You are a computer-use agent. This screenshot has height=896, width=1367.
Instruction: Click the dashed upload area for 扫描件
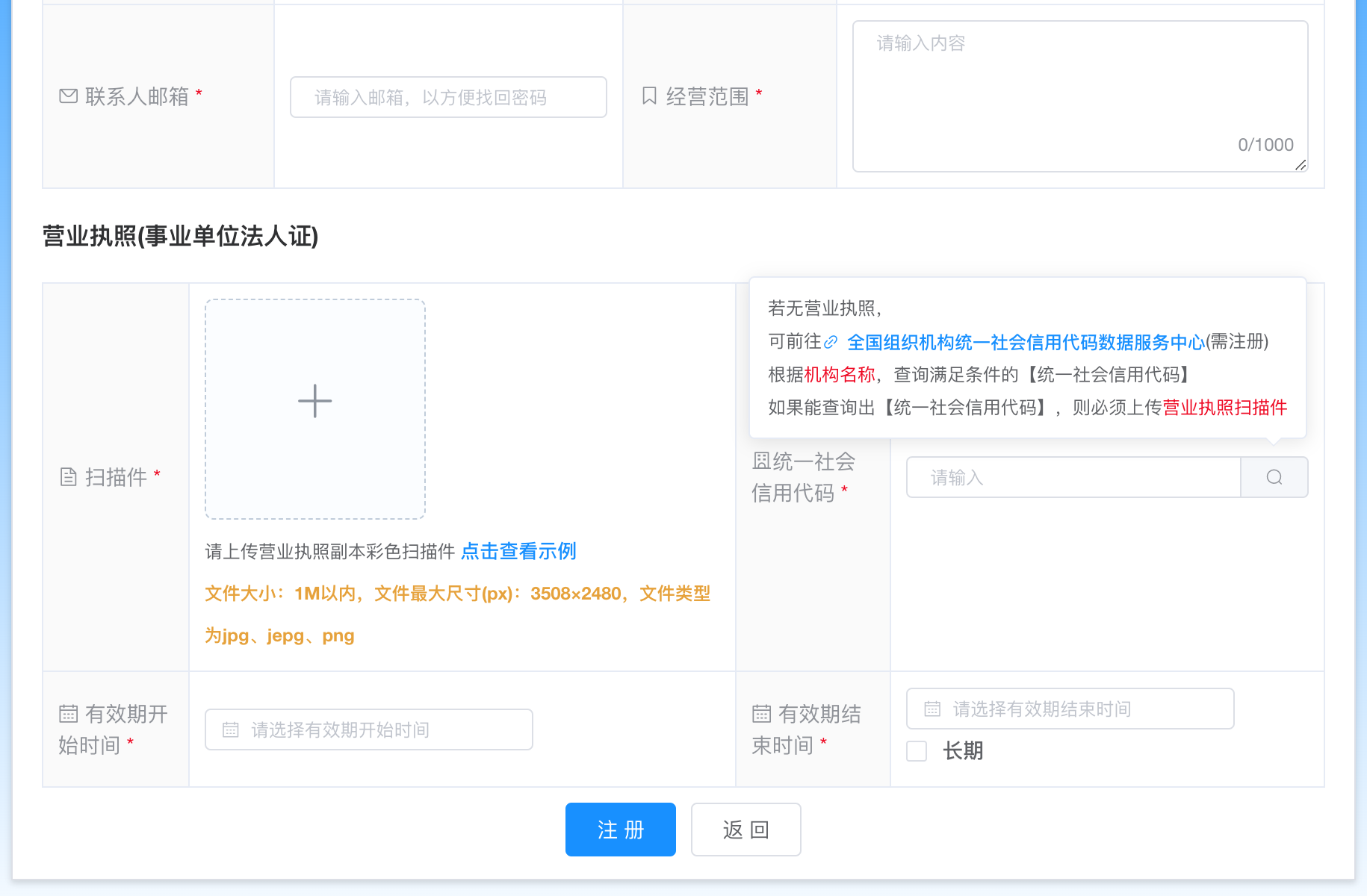pyautogui.click(x=315, y=409)
